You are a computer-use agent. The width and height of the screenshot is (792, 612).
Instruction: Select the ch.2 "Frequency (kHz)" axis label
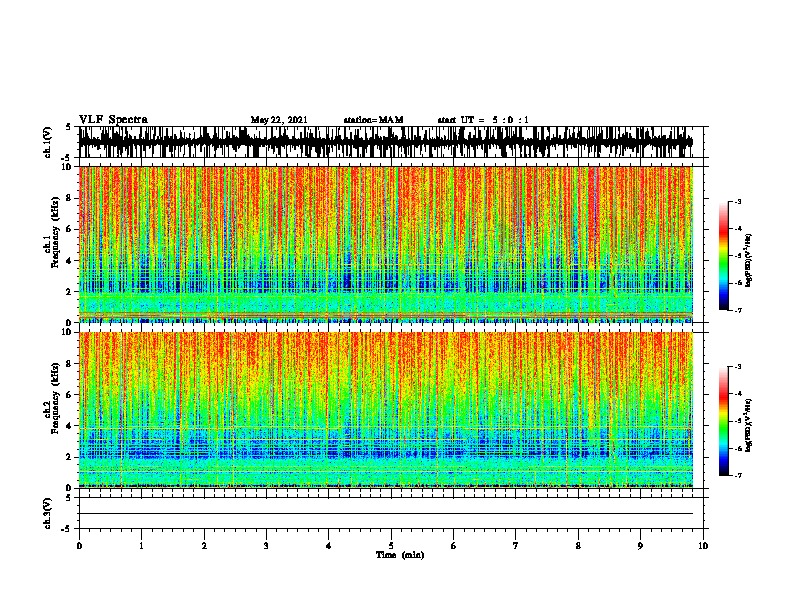tap(56, 398)
